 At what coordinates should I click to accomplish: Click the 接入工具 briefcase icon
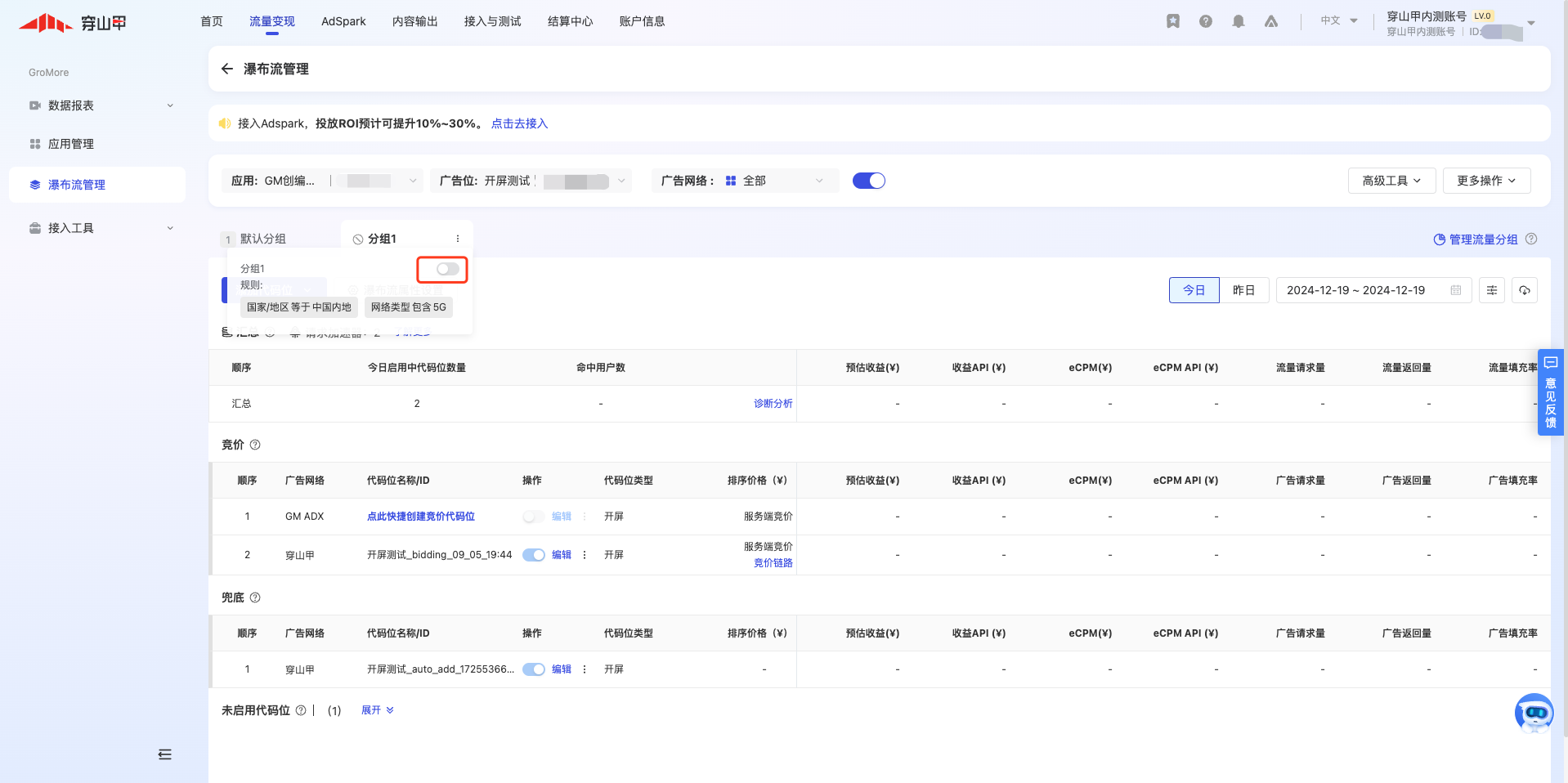click(35, 228)
